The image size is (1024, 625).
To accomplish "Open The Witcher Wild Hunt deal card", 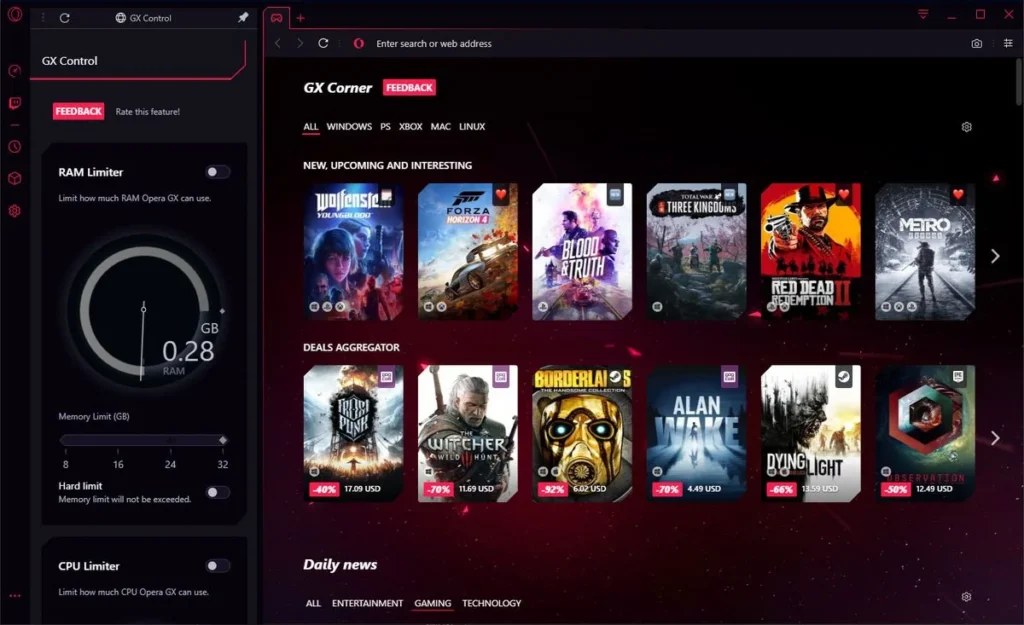I will 468,434.
